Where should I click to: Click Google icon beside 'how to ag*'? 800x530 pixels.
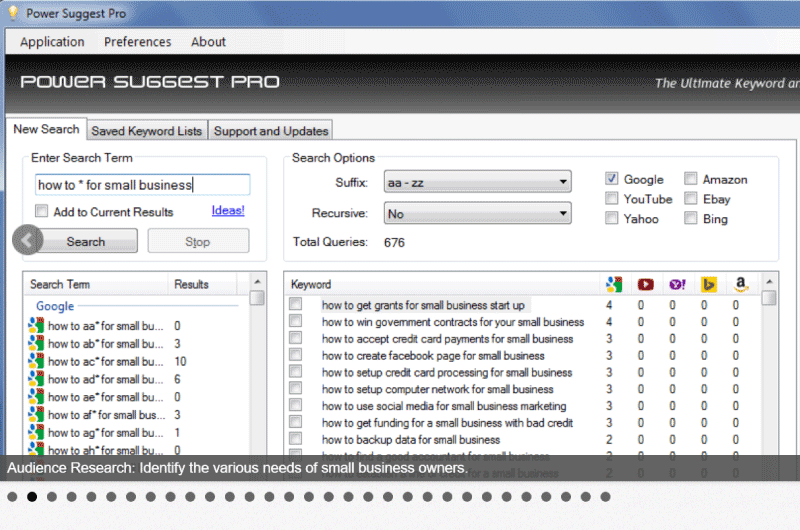tap(36, 433)
